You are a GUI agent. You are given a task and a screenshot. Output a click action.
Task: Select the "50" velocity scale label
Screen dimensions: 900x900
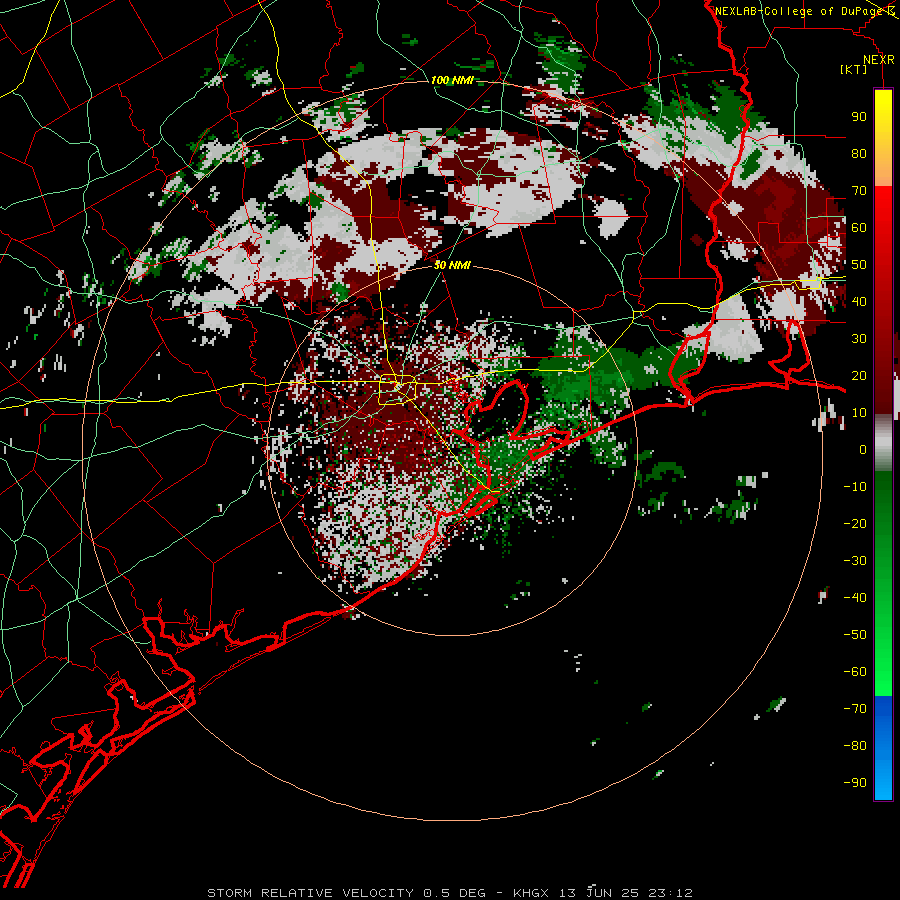click(x=859, y=265)
